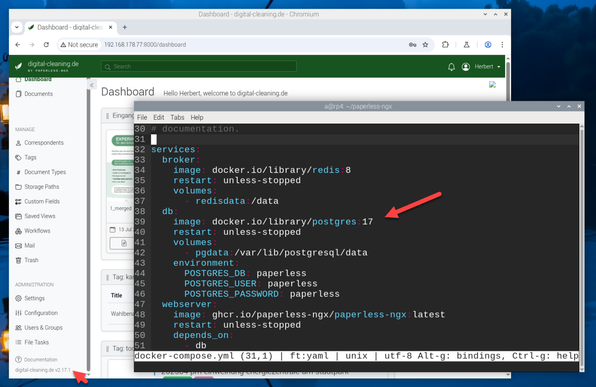Viewport: 596px width, 387px height.
Task: Close the Dashboard browser tab
Action: point(111,27)
